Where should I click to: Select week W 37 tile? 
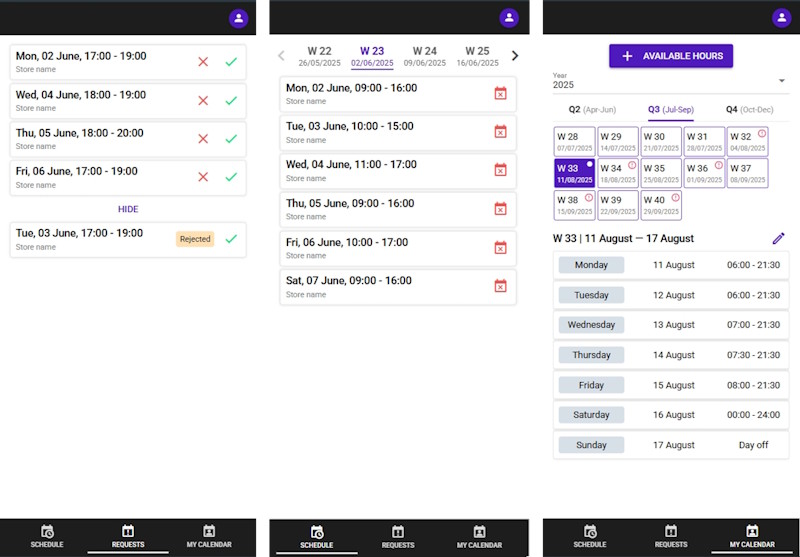[747, 173]
